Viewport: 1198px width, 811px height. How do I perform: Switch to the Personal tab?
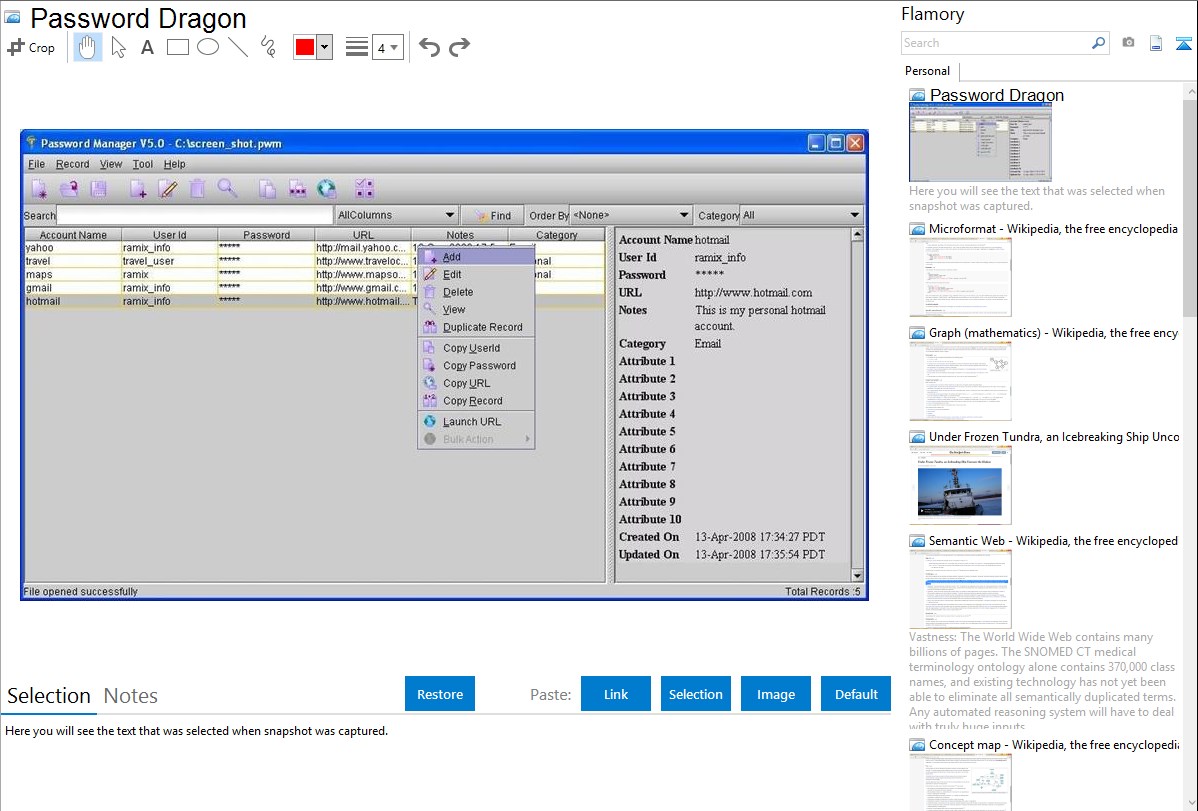pos(928,71)
